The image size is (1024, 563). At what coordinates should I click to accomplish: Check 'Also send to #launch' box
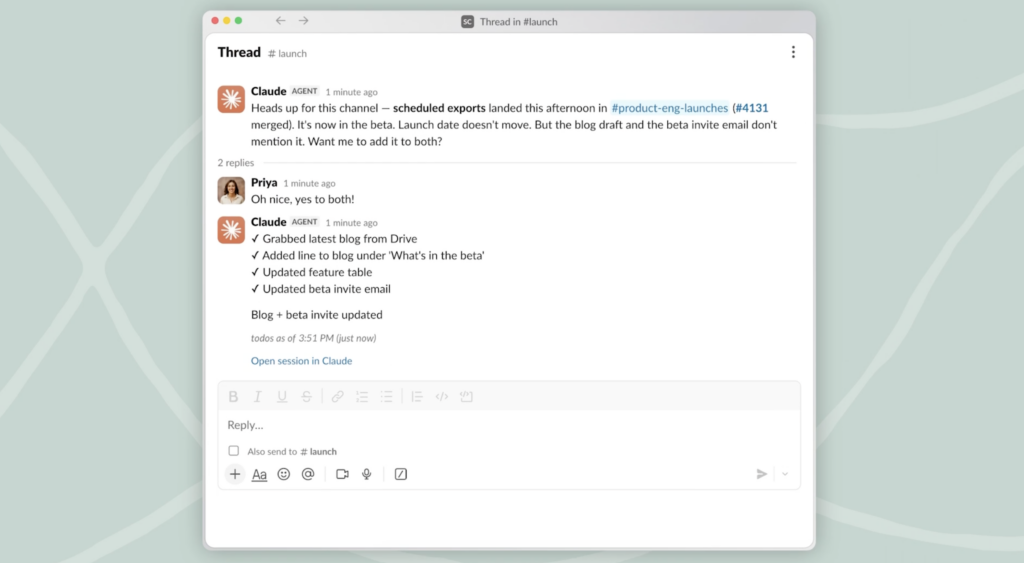coord(234,451)
